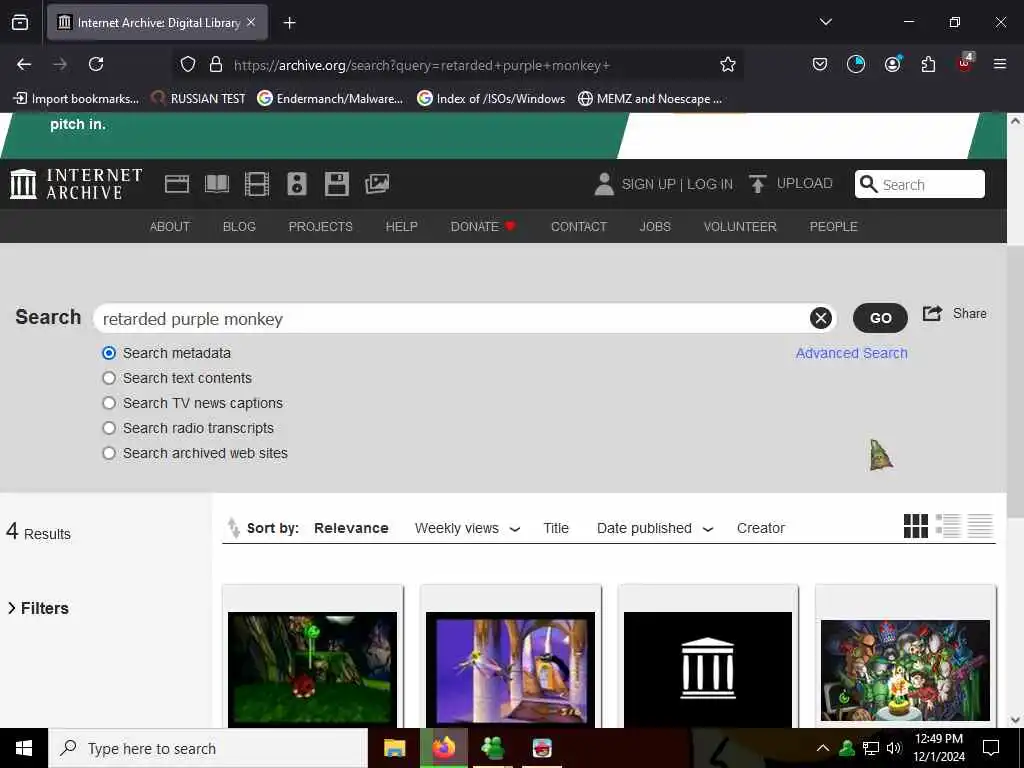Show hidden system tray icons
The width and height of the screenshot is (1024, 768).
823,748
